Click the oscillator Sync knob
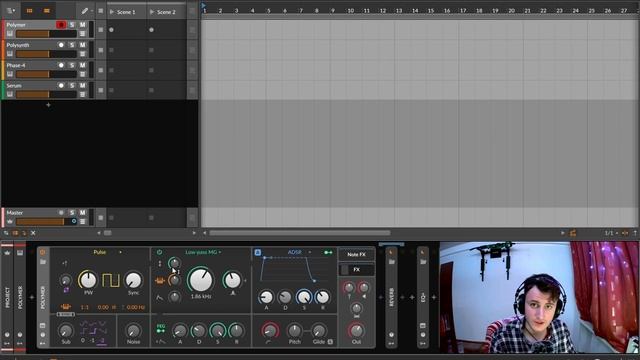This screenshot has height=360, width=640. point(133,280)
